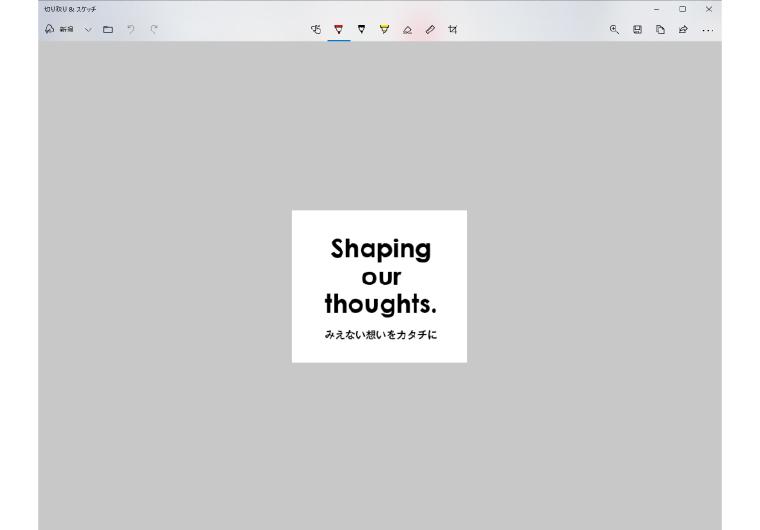
Task: Save the snip with the floppy disk icon
Action: click(637, 30)
